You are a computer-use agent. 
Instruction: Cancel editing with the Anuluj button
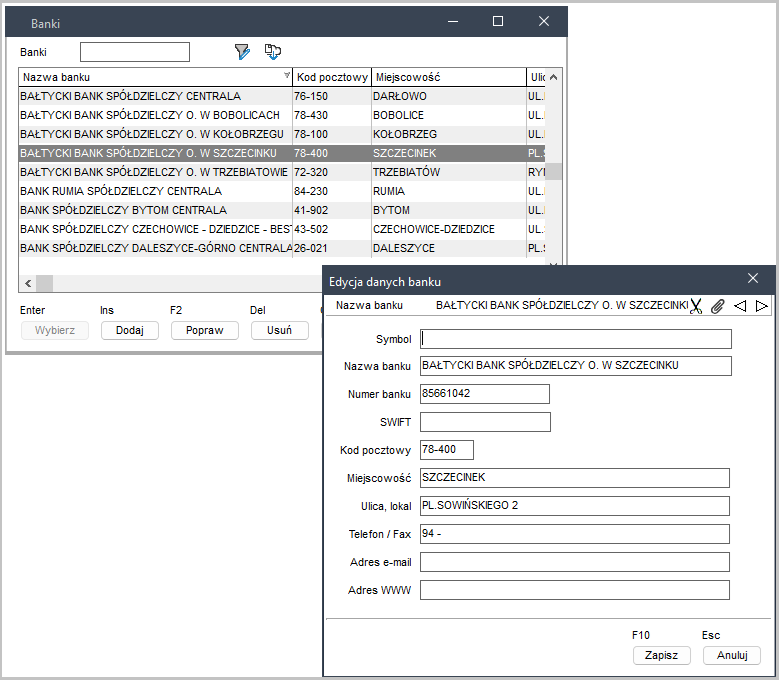click(x=732, y=655)
